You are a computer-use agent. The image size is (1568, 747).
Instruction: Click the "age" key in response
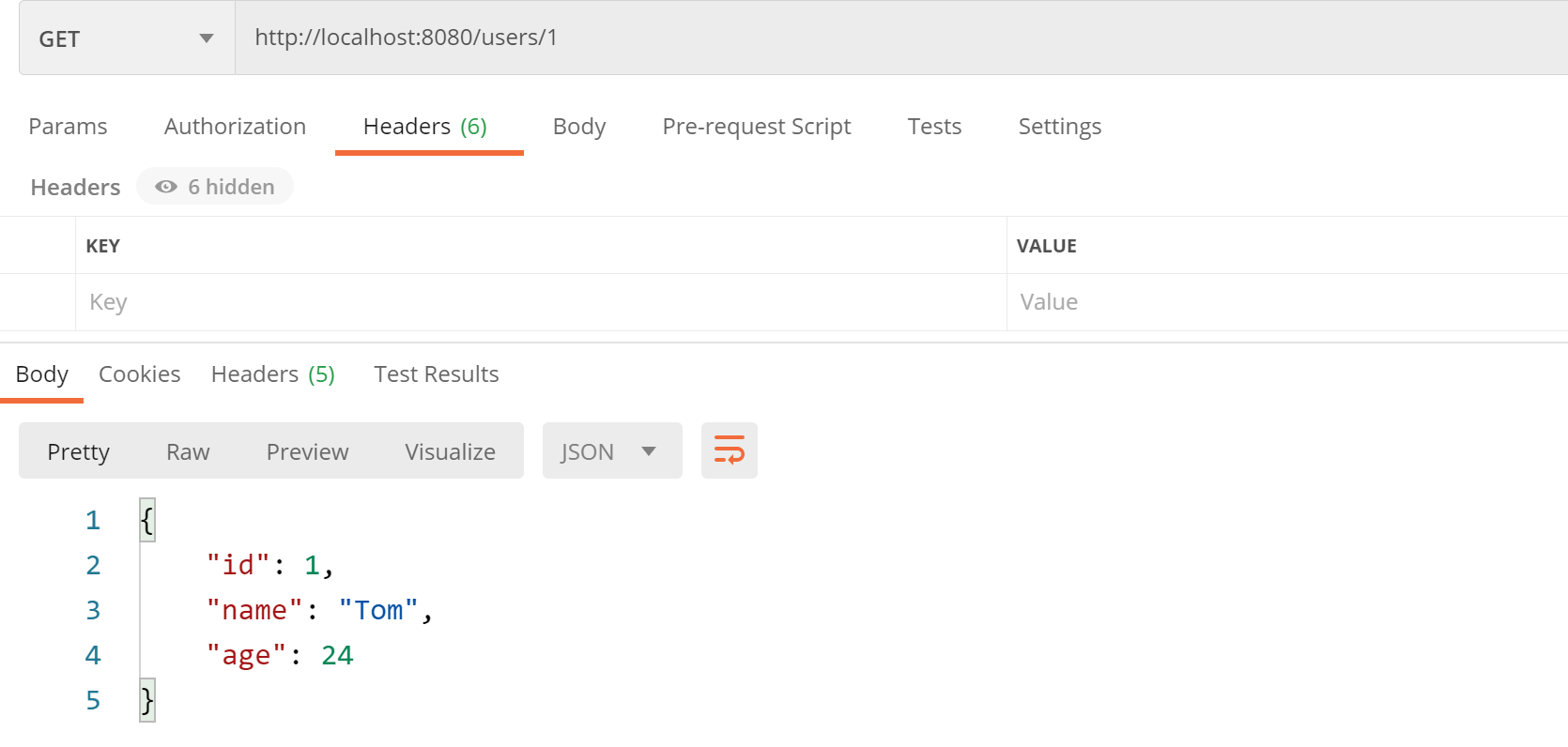pos(246,655)
